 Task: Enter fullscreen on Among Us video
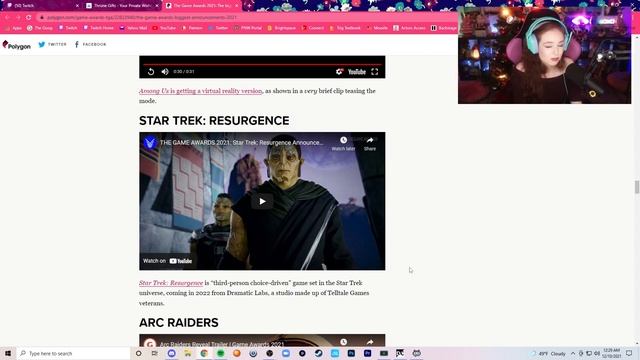point(375,72)
